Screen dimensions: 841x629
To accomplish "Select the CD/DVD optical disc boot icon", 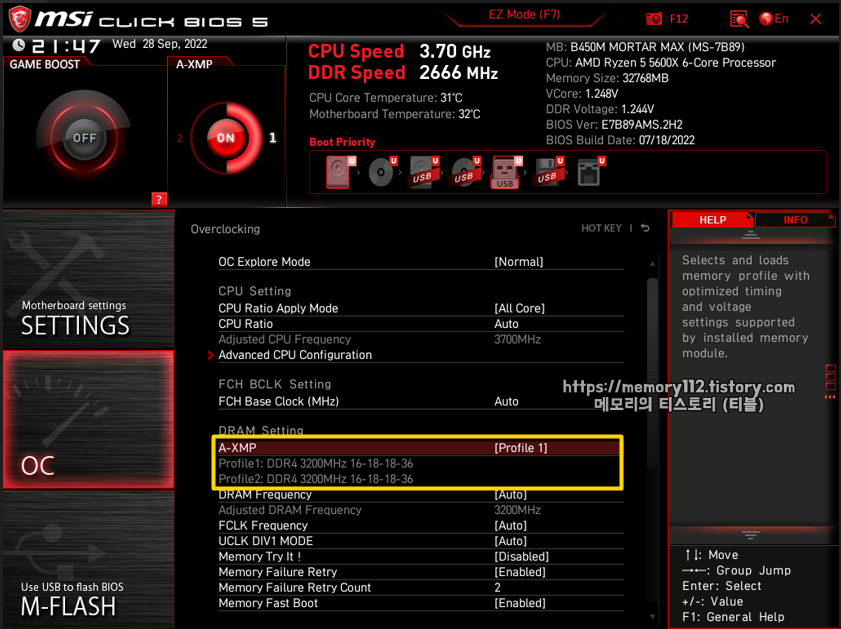I will click(381, 172).
